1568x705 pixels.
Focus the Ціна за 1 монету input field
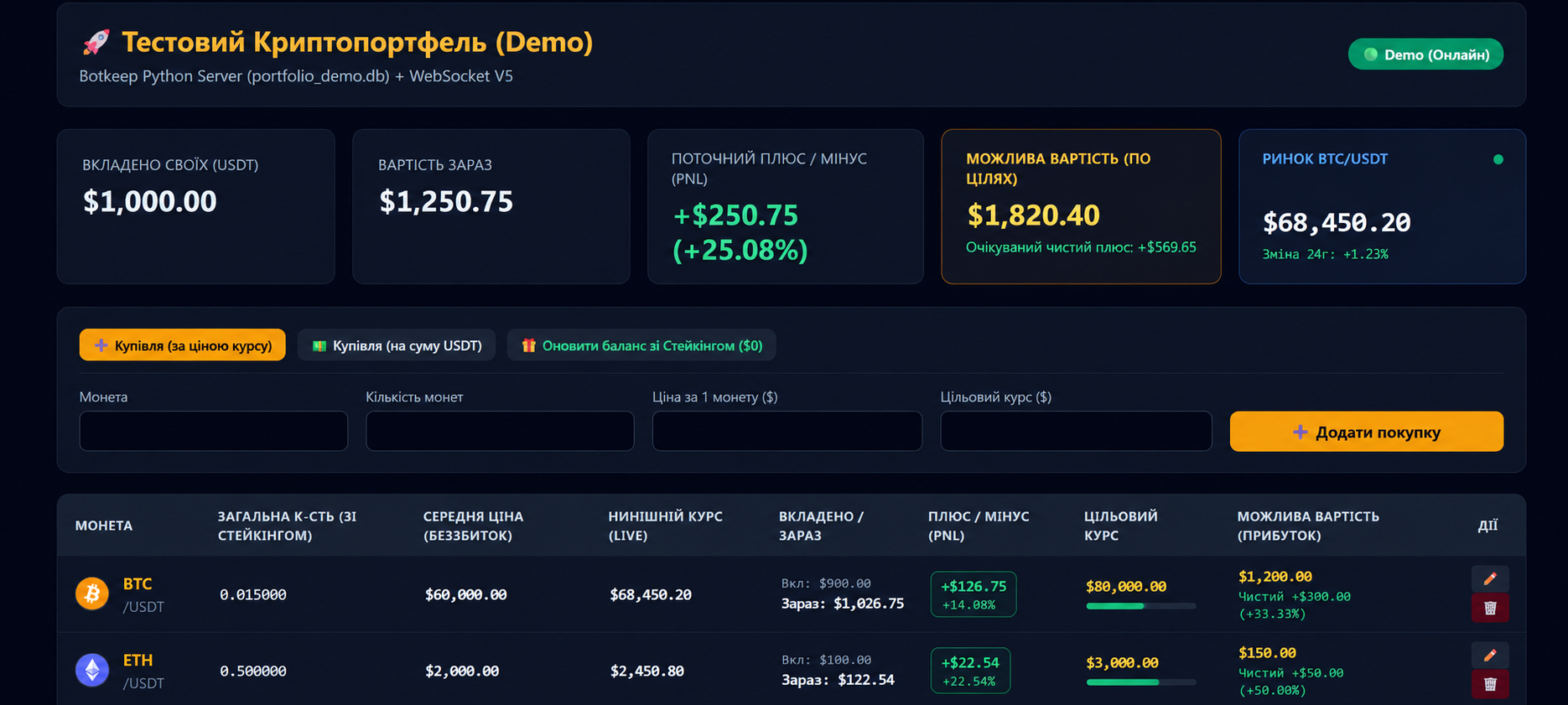coord(787,431)
